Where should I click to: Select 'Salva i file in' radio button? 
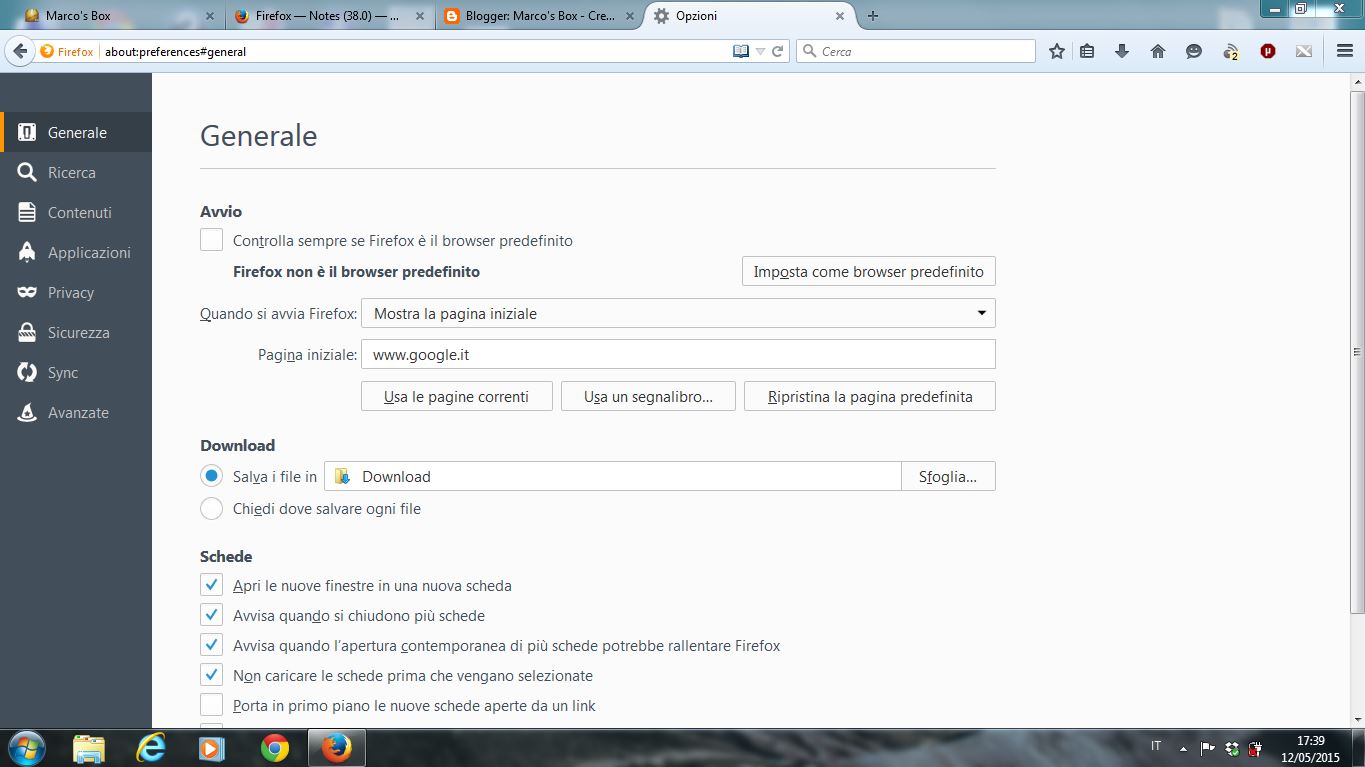click(211, 476)
